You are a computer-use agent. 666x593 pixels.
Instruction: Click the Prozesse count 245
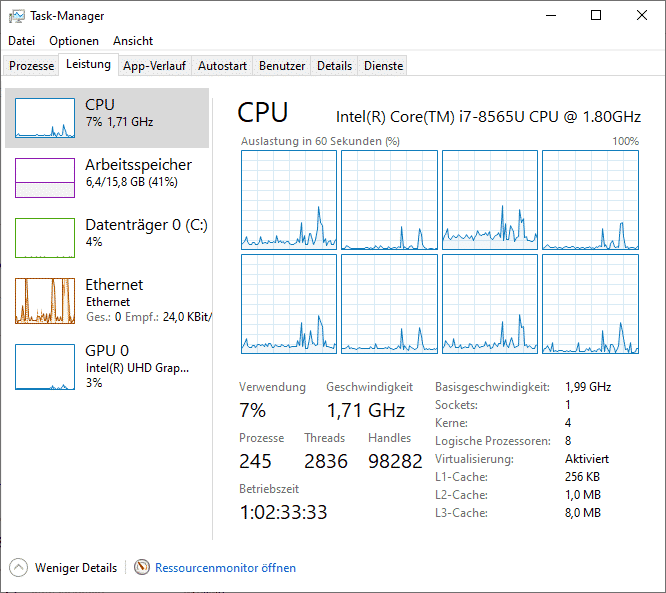click(x=255, y=461)
